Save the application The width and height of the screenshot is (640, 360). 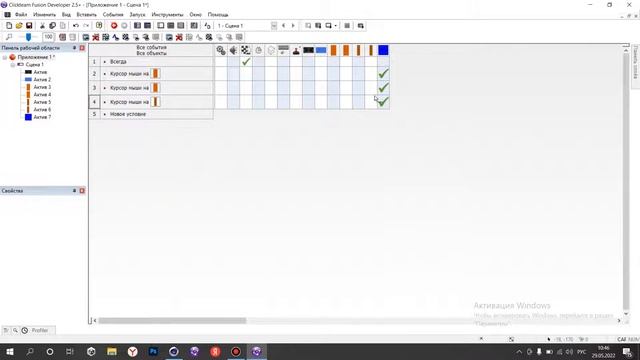pos(29,26)
